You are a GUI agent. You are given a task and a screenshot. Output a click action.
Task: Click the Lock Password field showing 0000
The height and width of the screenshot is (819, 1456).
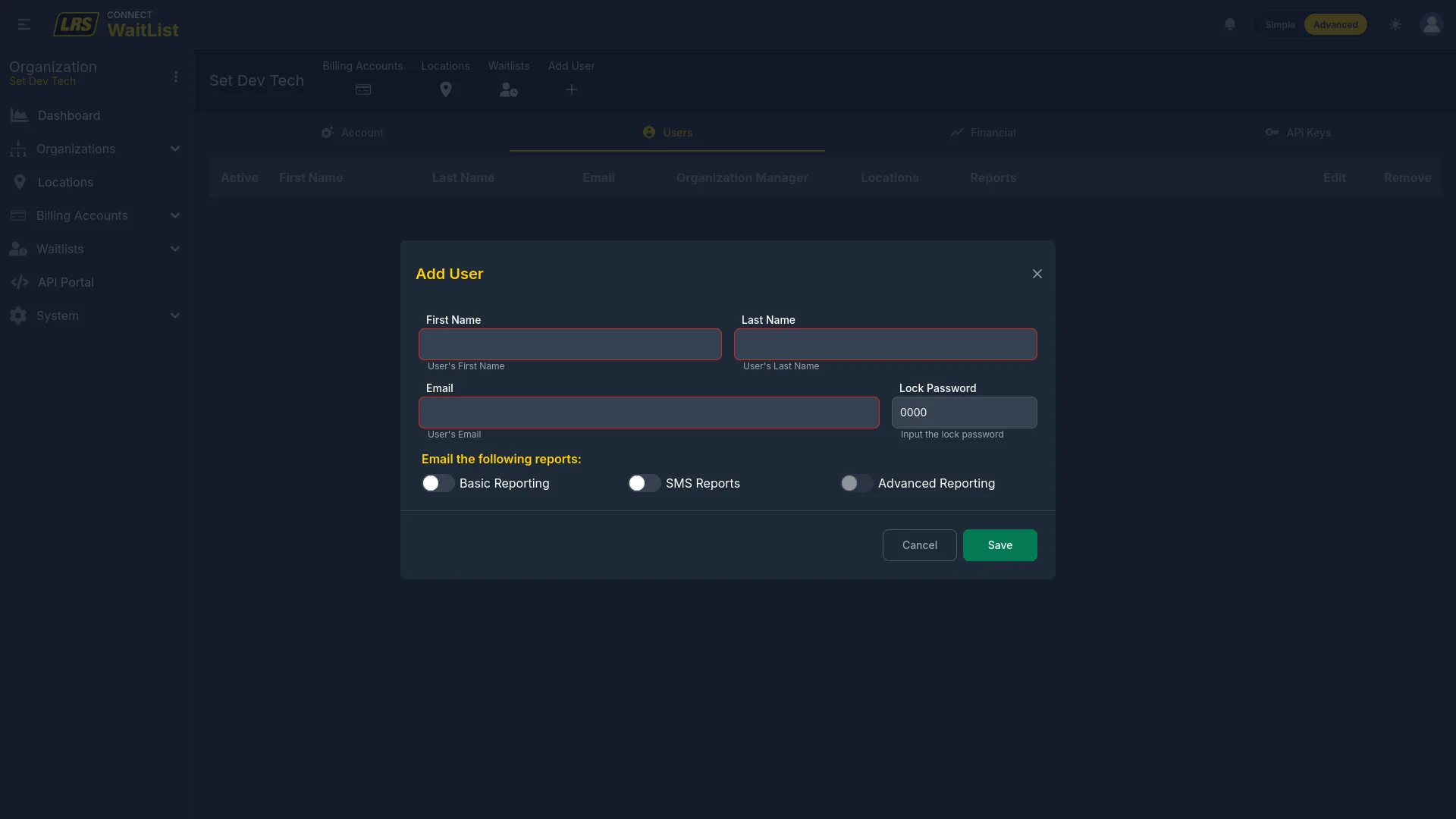[965, 413]
